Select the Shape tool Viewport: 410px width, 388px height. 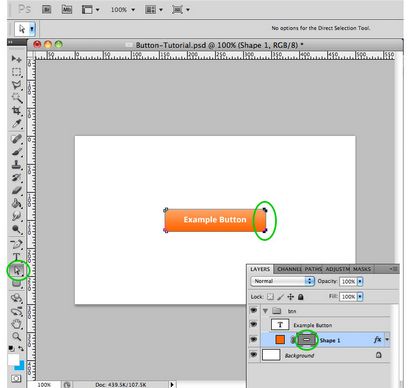16,283
